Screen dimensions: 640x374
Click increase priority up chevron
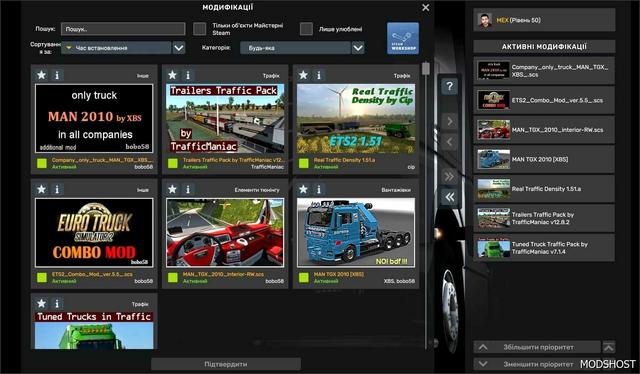click(x=483, y=347)
